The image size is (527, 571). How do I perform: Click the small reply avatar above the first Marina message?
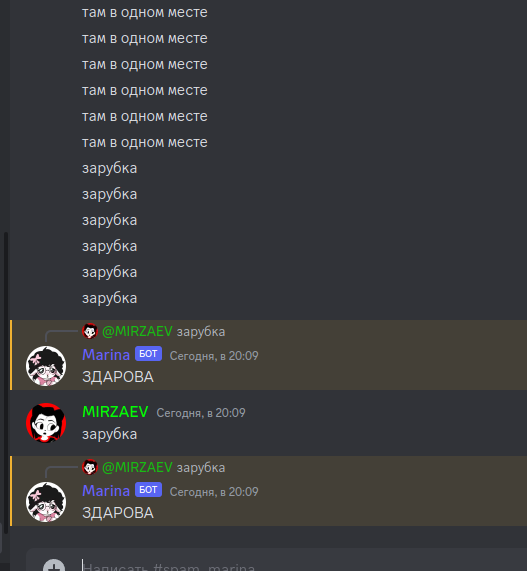click(90, 331)
